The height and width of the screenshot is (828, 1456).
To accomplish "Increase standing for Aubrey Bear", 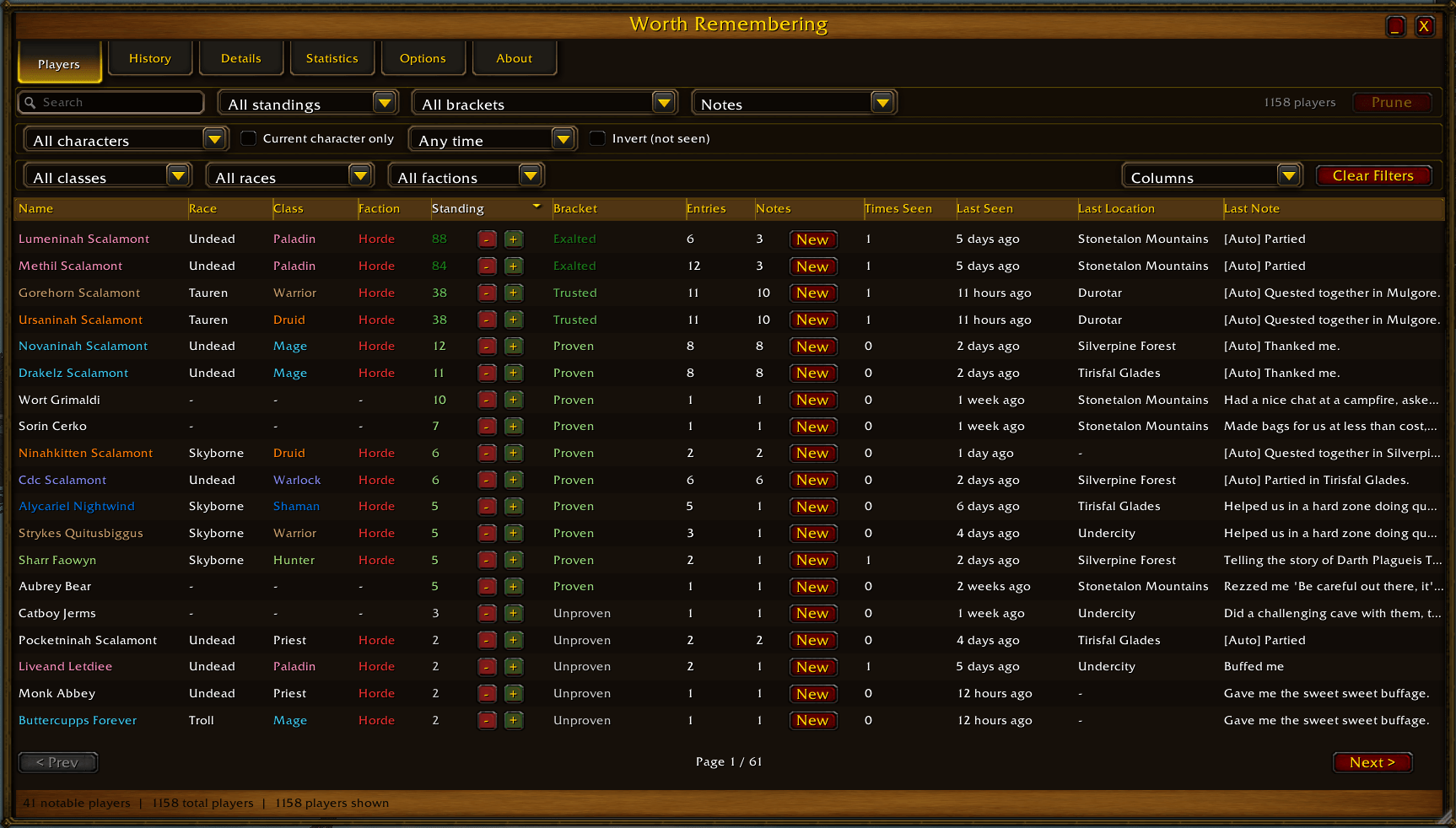I will point(513,587).
